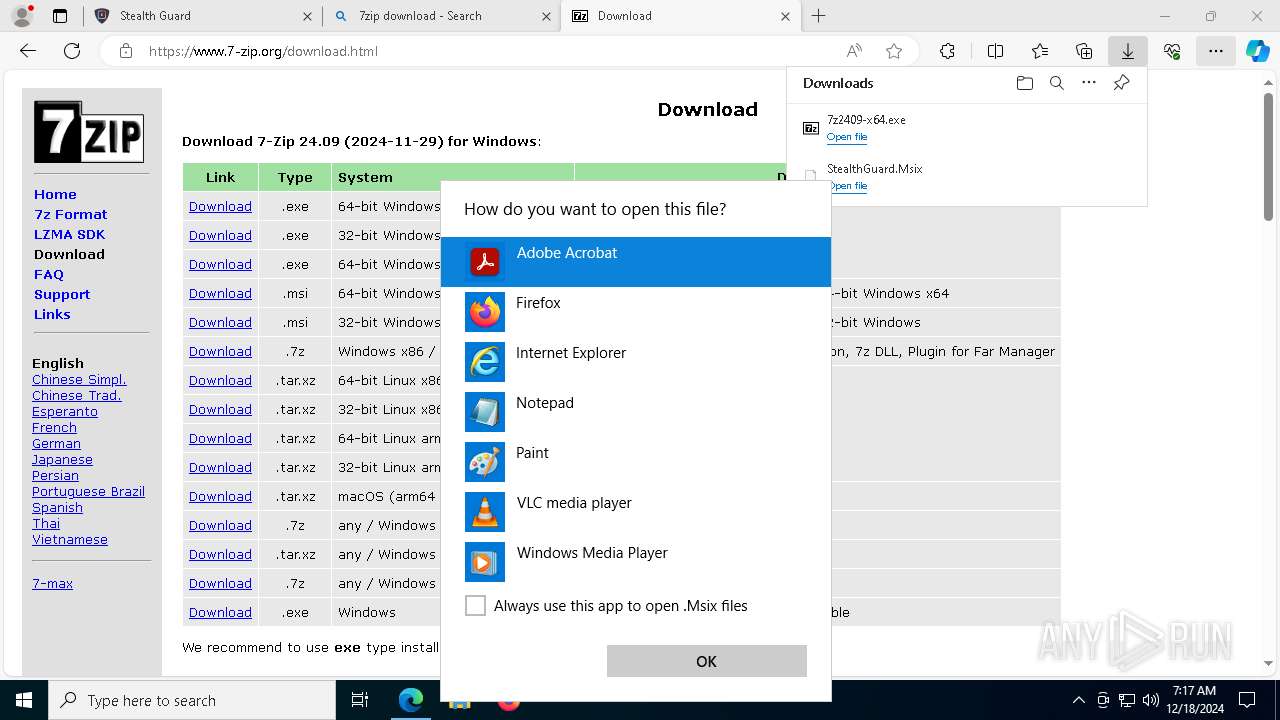This screenshot has width=1280, height=720.
Task: Choose Internet Explorer in the app list
Action: click(x=636, y=362)
